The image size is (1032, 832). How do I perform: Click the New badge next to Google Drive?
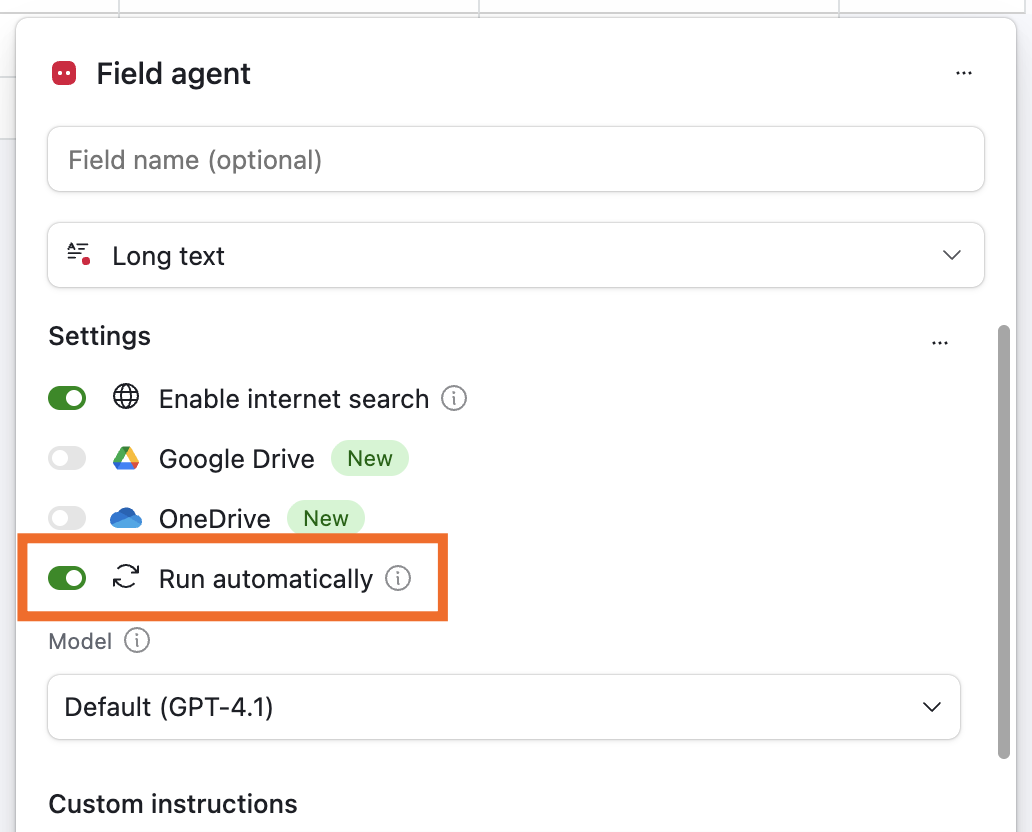pyautogui.click(x=370, y=458)
